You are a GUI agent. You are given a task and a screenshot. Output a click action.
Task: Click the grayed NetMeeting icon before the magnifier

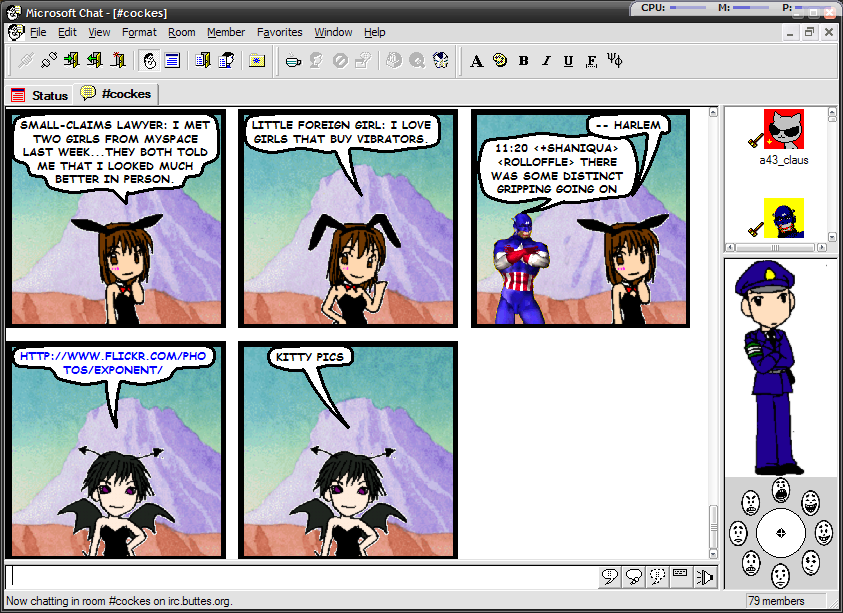[x=394, y=61]
